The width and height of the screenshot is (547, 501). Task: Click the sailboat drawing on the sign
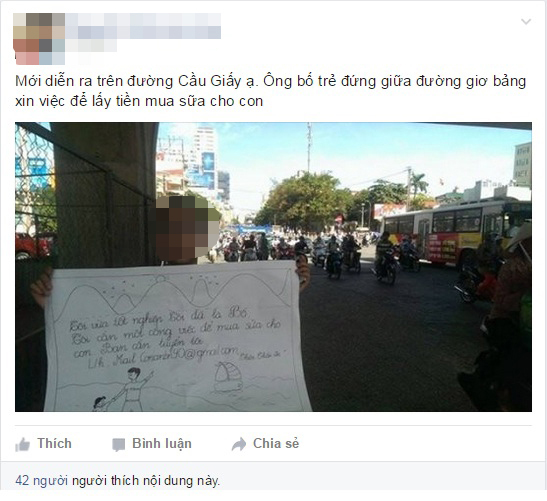tap(228, 377)
